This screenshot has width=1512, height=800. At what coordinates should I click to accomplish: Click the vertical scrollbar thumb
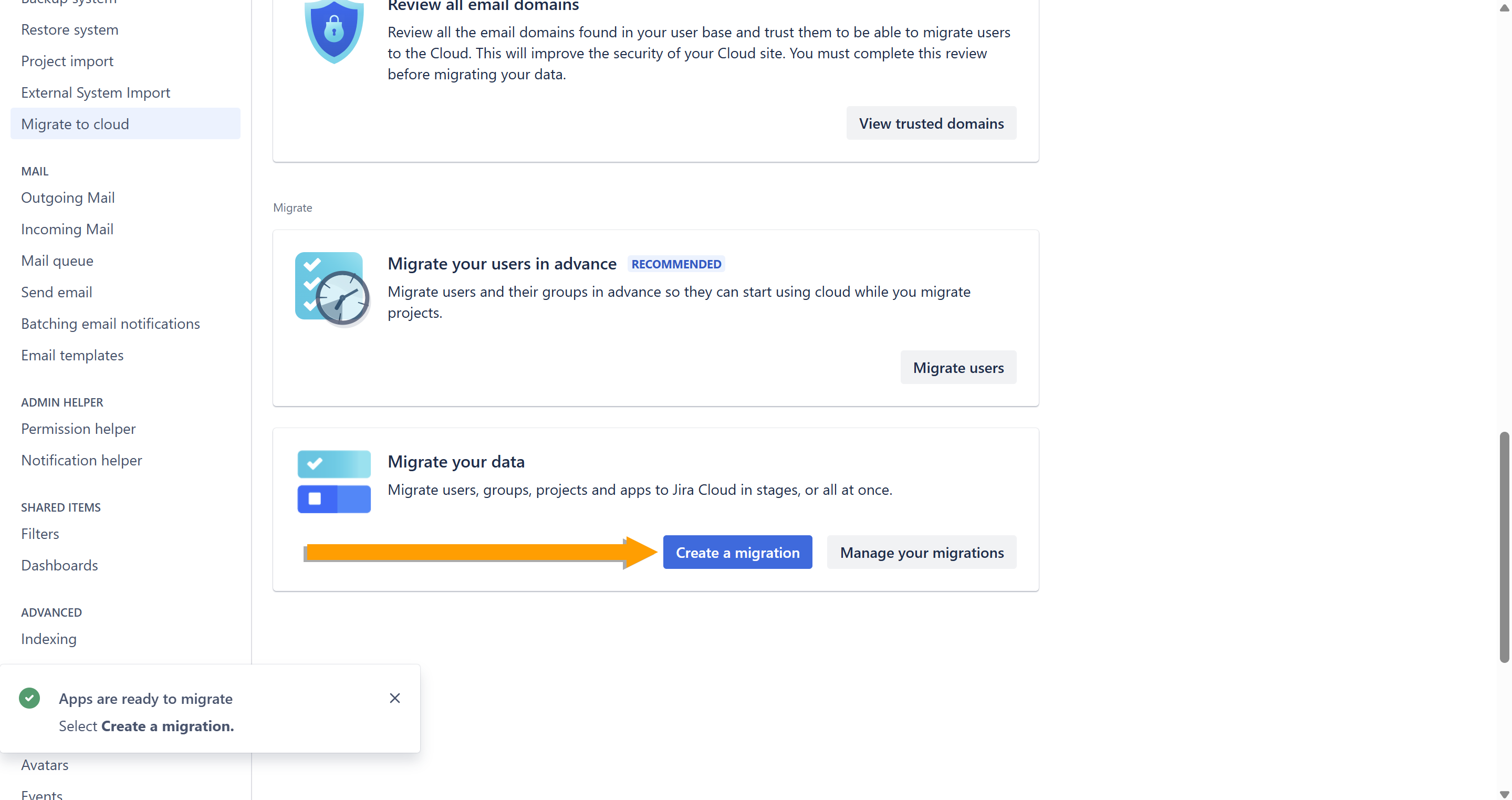point(1504,546)
